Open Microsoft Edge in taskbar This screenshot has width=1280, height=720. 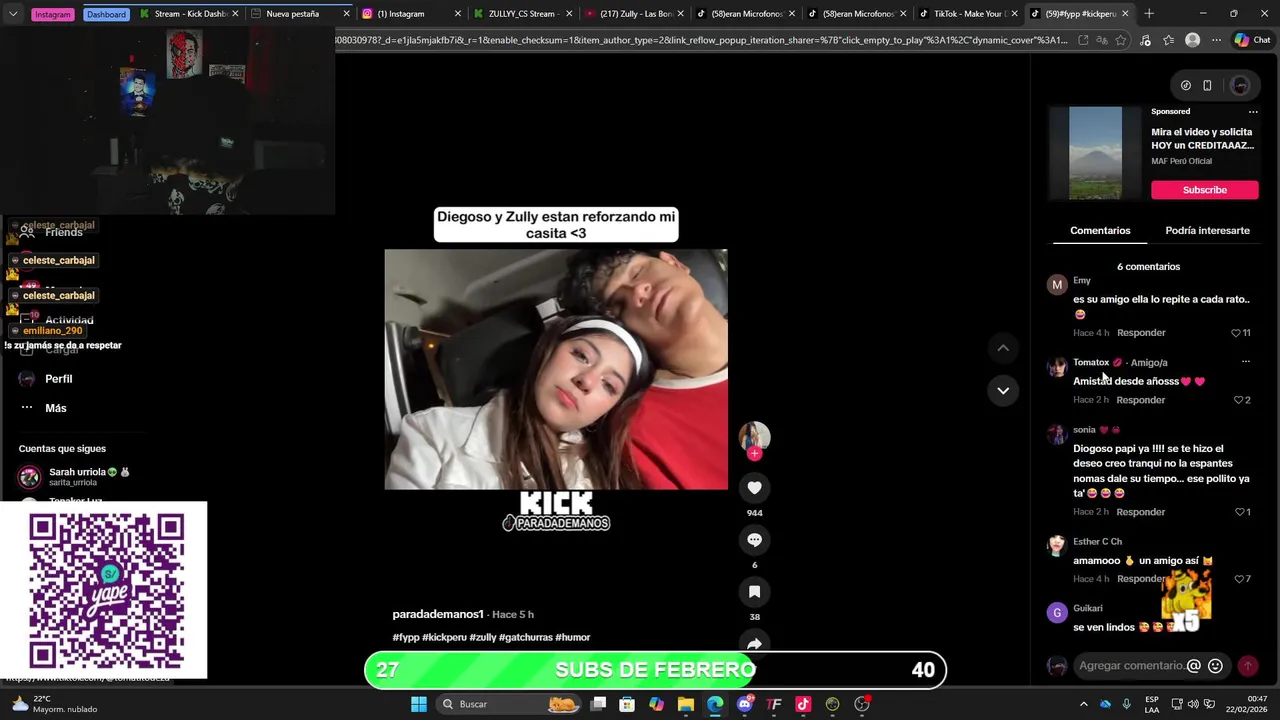click(x=715, y=704)
